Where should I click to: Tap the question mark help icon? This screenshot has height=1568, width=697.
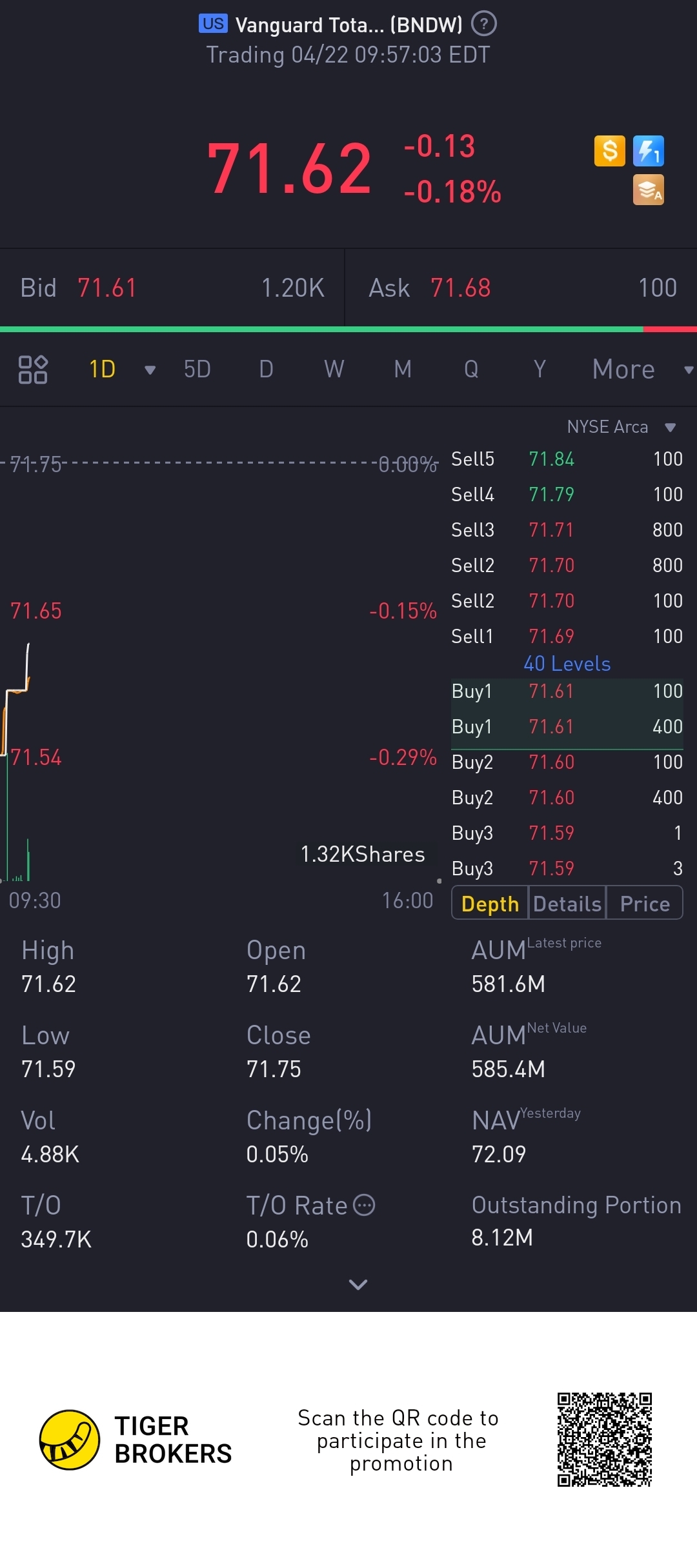point(483,25)
